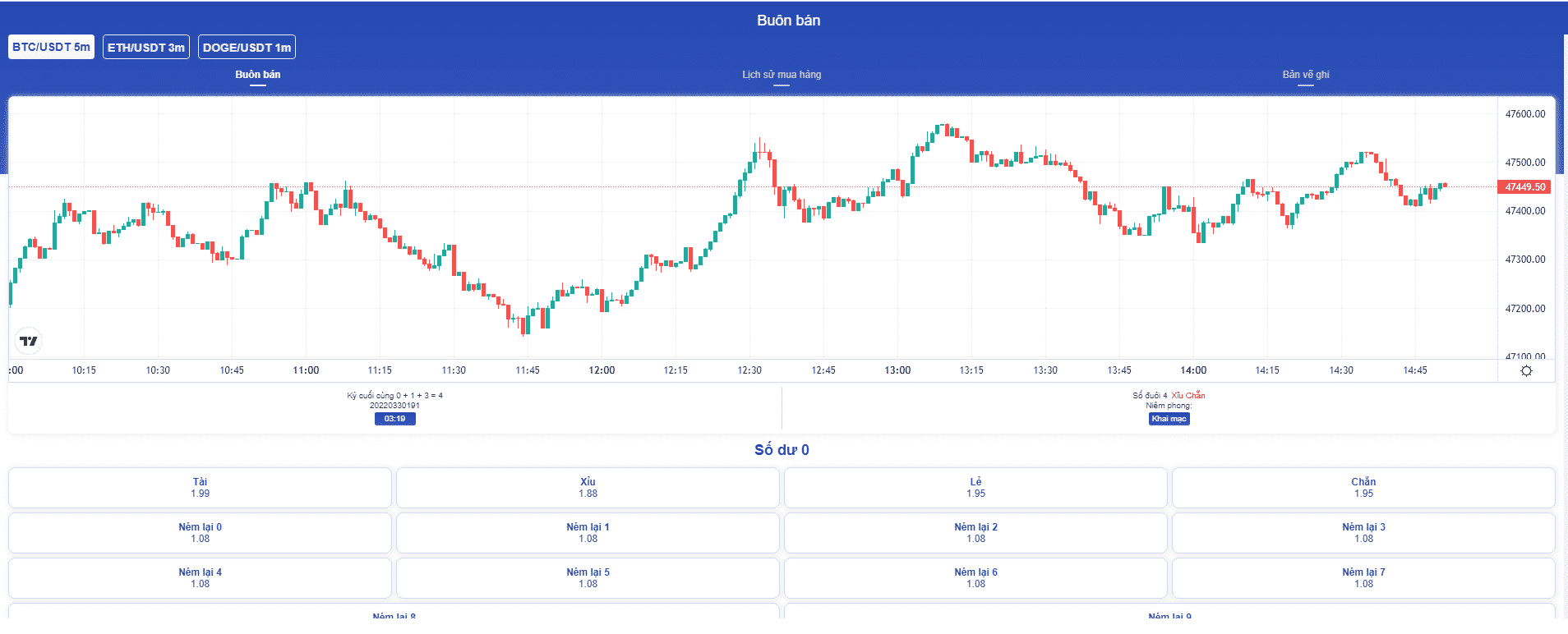Image resolution: width=1568 pixels, height=634 pixels.
Task: Open the Bản vẽ ghi tab
Action: tap(1306, 75)
